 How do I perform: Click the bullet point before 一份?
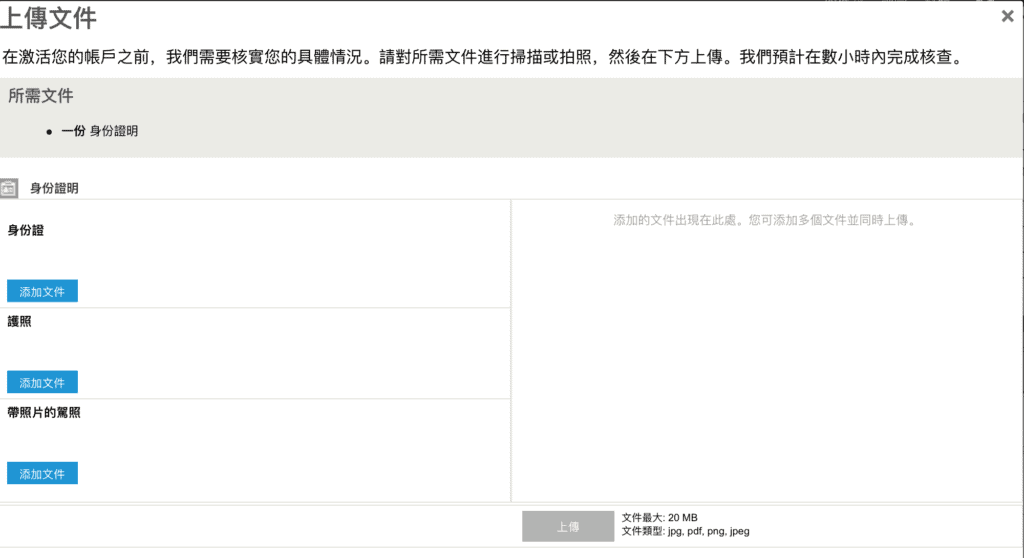coord(49,132)
